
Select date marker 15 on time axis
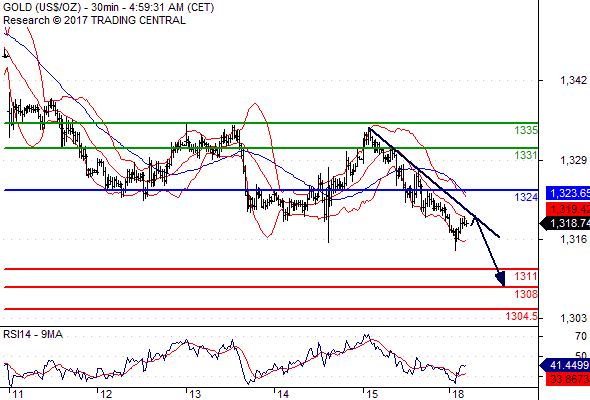pyautogui.click(x=372, y=394)
